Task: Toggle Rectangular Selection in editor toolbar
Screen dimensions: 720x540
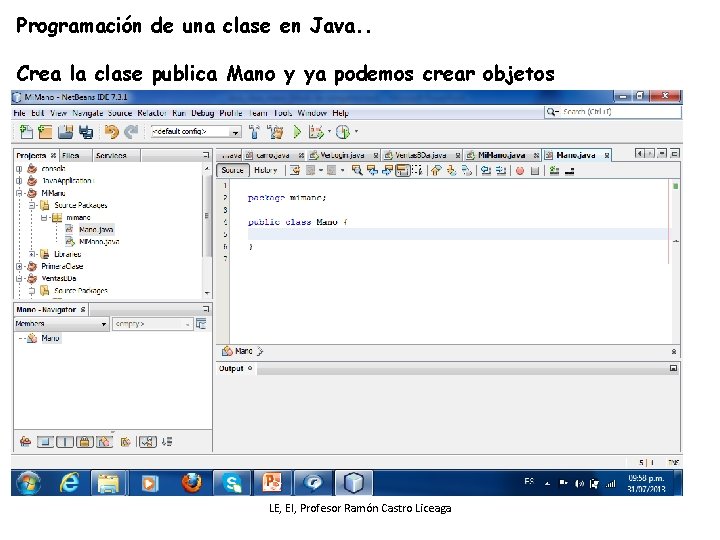Action: (417, 171)
